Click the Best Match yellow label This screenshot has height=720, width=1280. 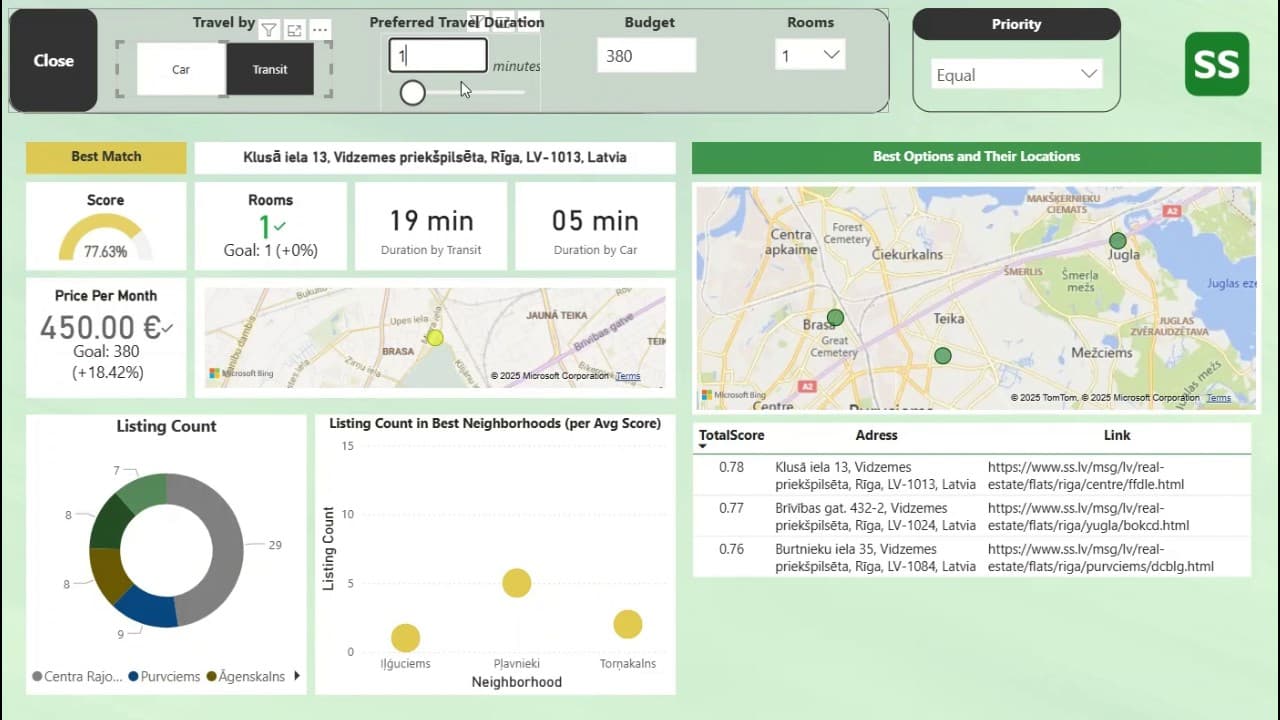click(106, 157)
